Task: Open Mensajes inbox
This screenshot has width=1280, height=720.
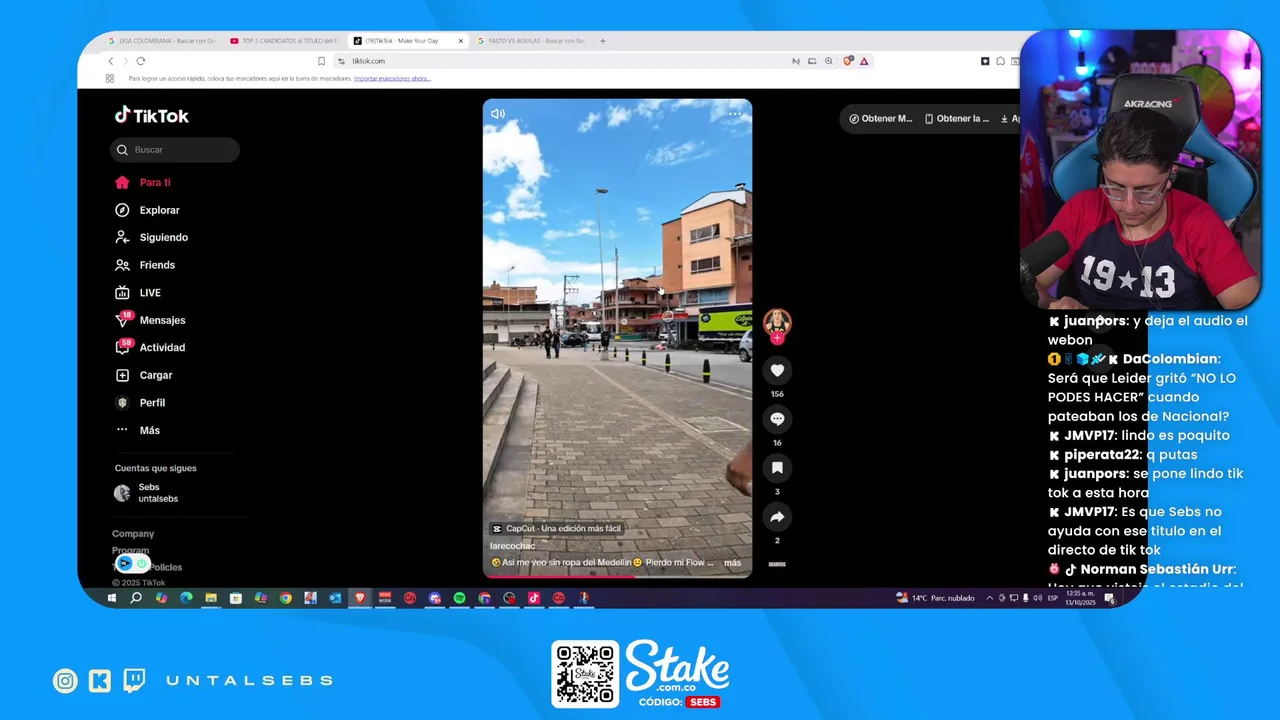Action: [x=150, y=320]
